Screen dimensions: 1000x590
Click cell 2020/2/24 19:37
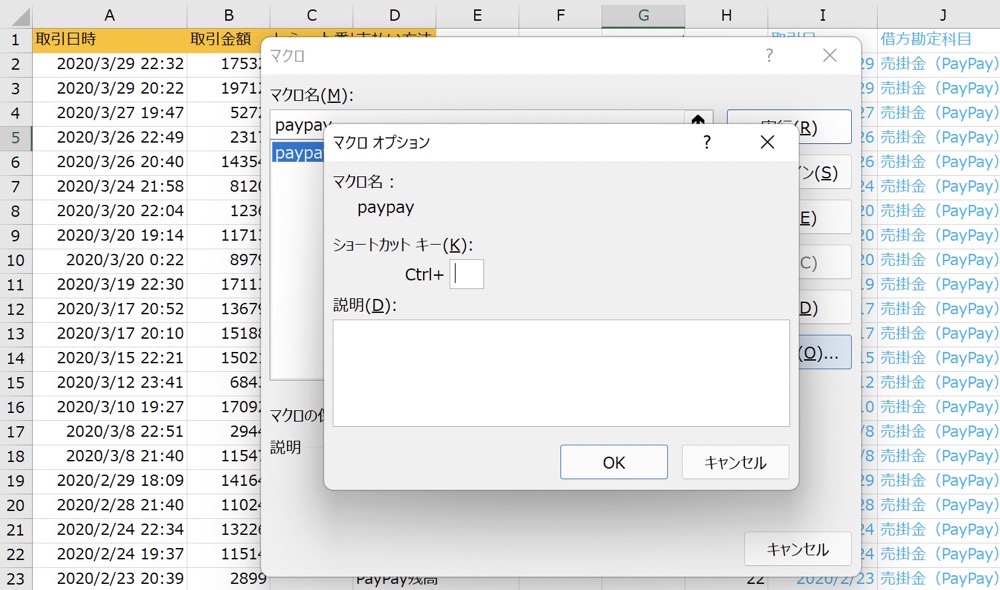(x=110, y=554)
